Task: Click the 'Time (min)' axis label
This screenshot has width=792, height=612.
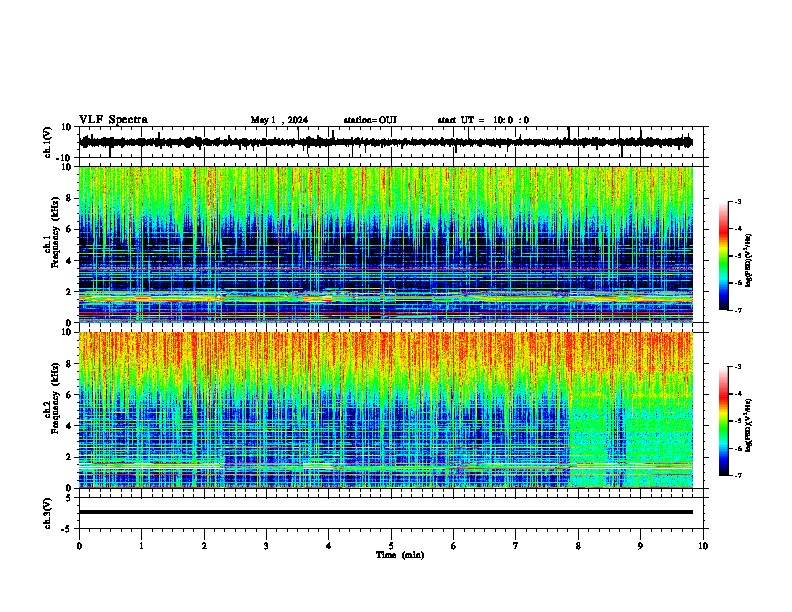Action: [400, 555]
